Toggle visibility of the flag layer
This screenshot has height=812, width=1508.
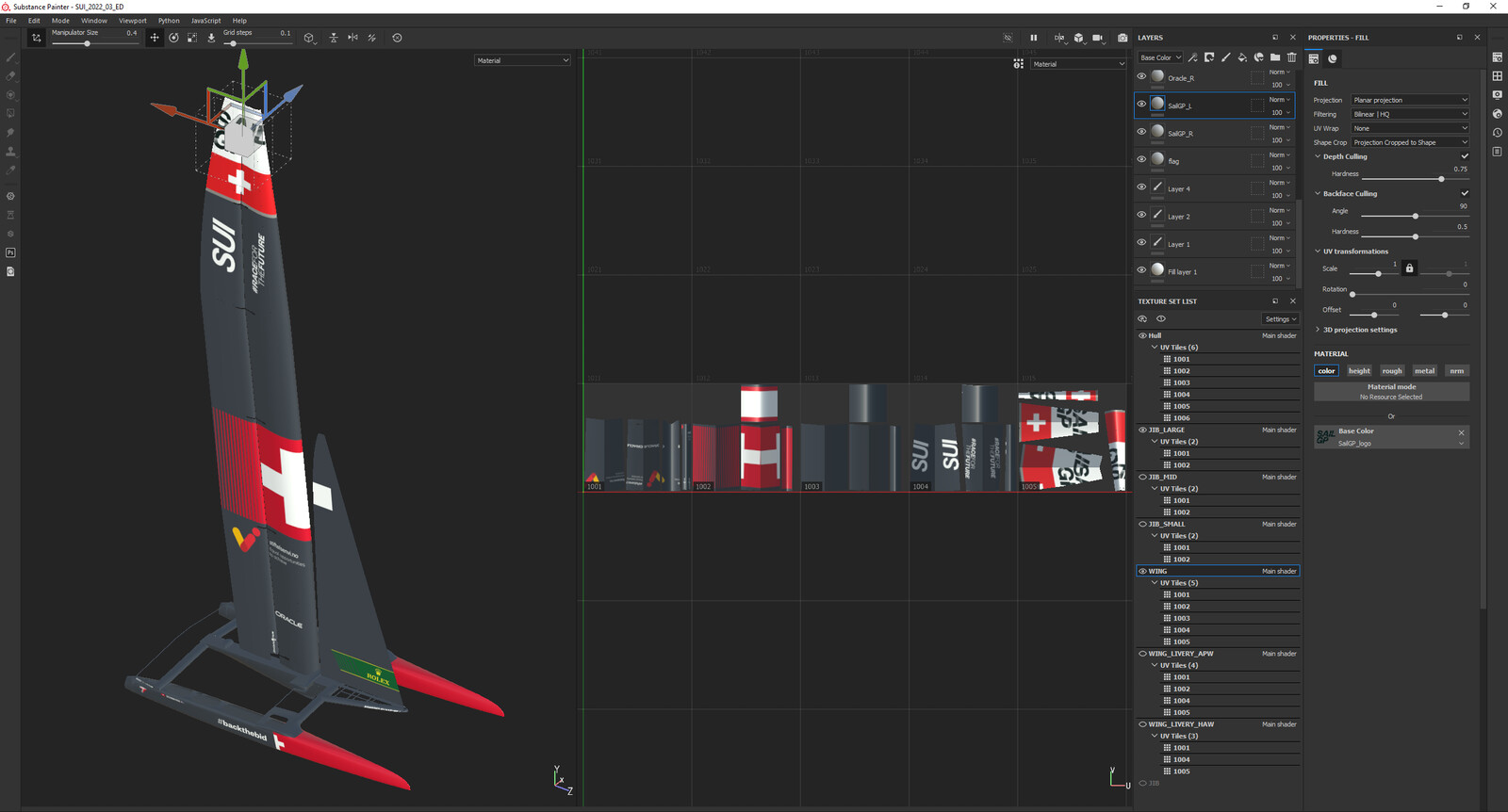pos(1141,159)
